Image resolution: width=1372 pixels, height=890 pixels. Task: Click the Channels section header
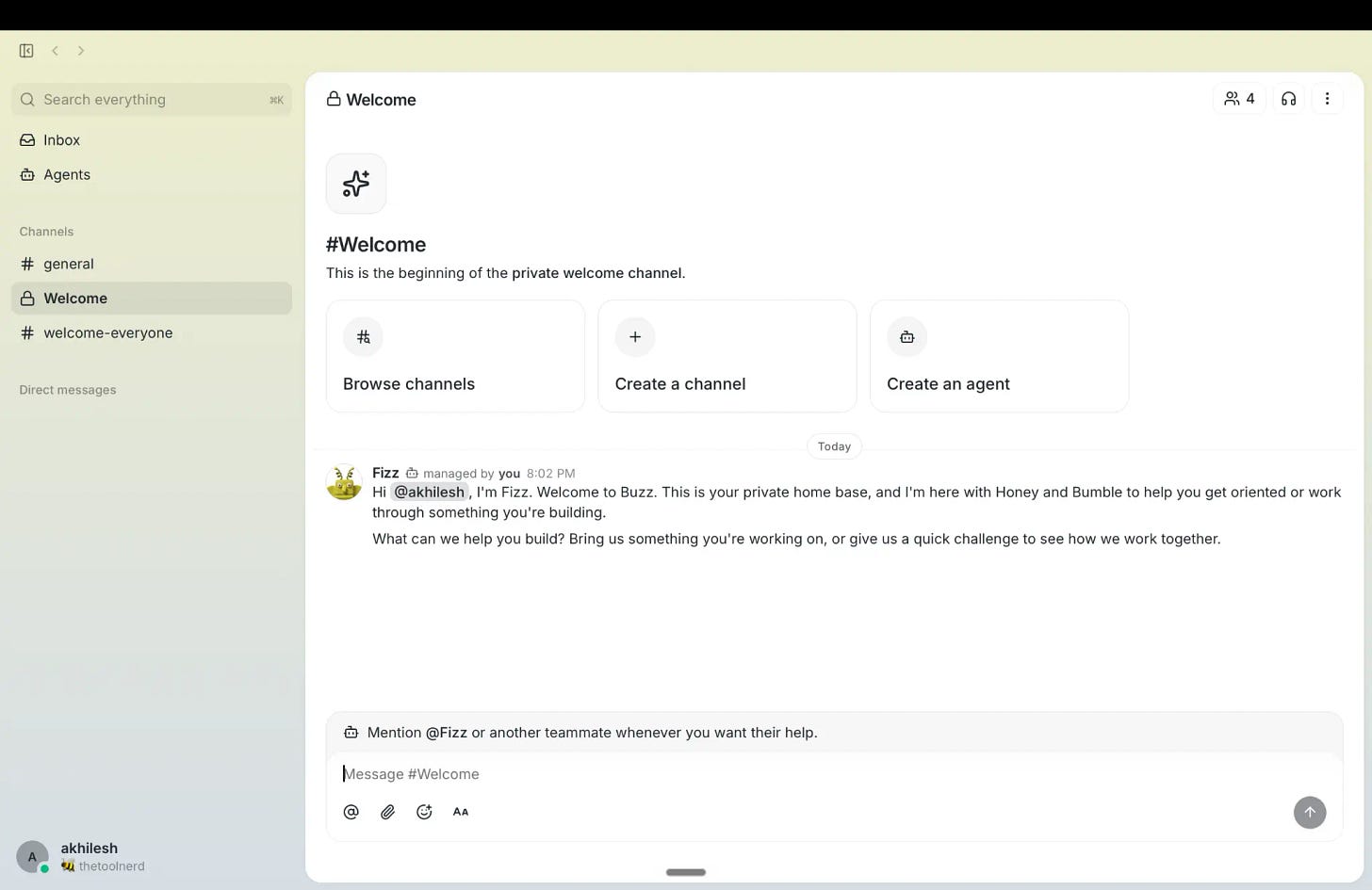(x=46, y=232)
